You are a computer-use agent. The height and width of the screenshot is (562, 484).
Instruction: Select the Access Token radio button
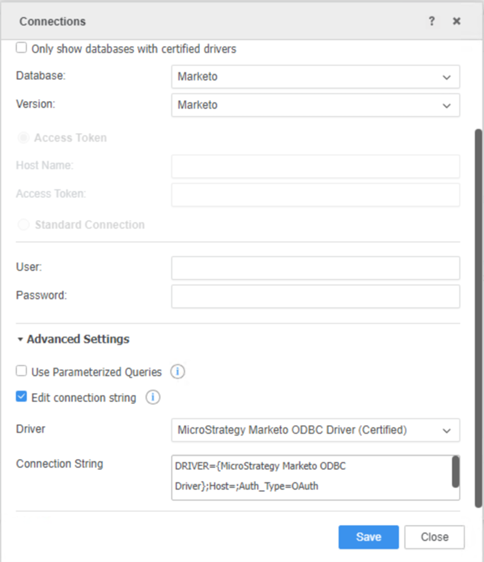(x=23, y=138)
